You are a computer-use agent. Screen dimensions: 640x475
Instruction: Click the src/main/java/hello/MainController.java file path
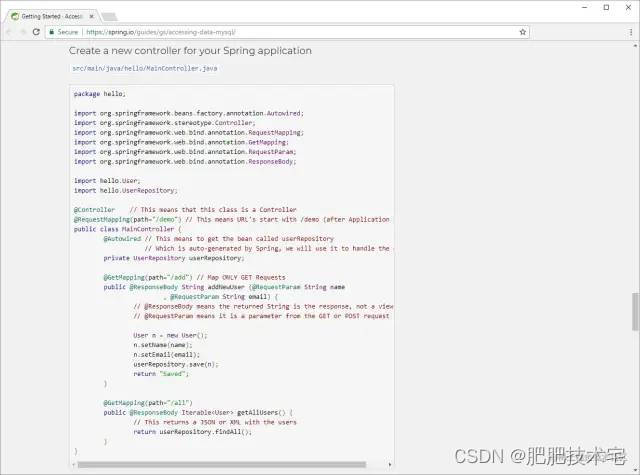click(x=145, y=68)
